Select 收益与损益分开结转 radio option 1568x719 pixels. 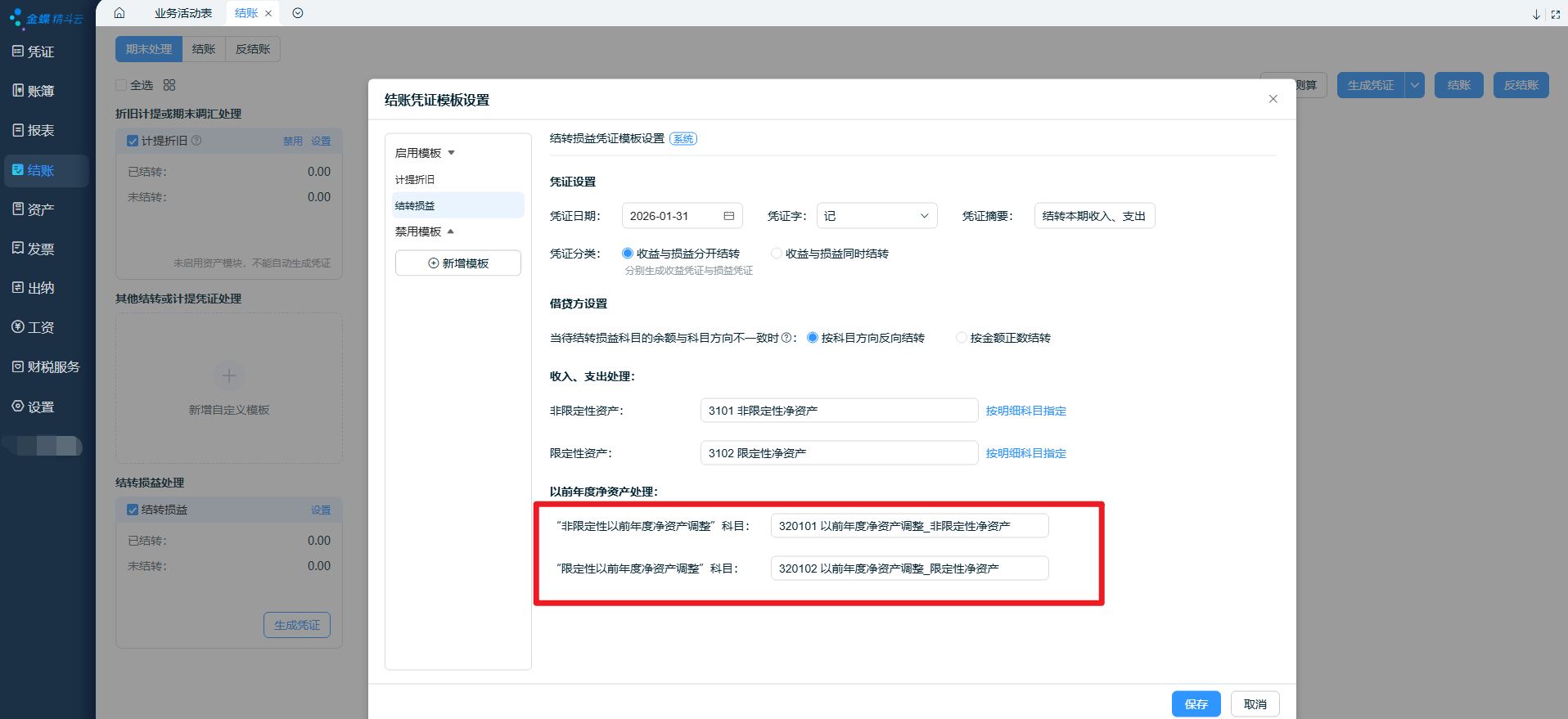tap(628, 254)
